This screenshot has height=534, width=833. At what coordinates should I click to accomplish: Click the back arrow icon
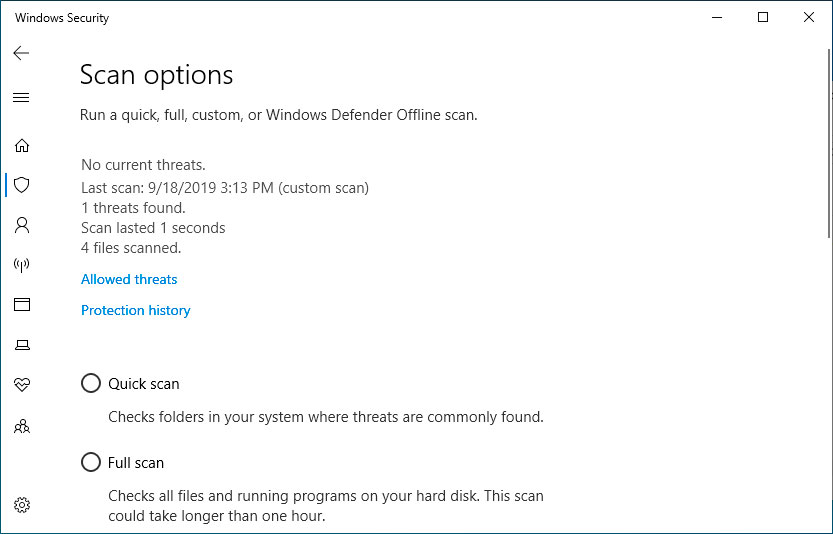coord(21,54)
